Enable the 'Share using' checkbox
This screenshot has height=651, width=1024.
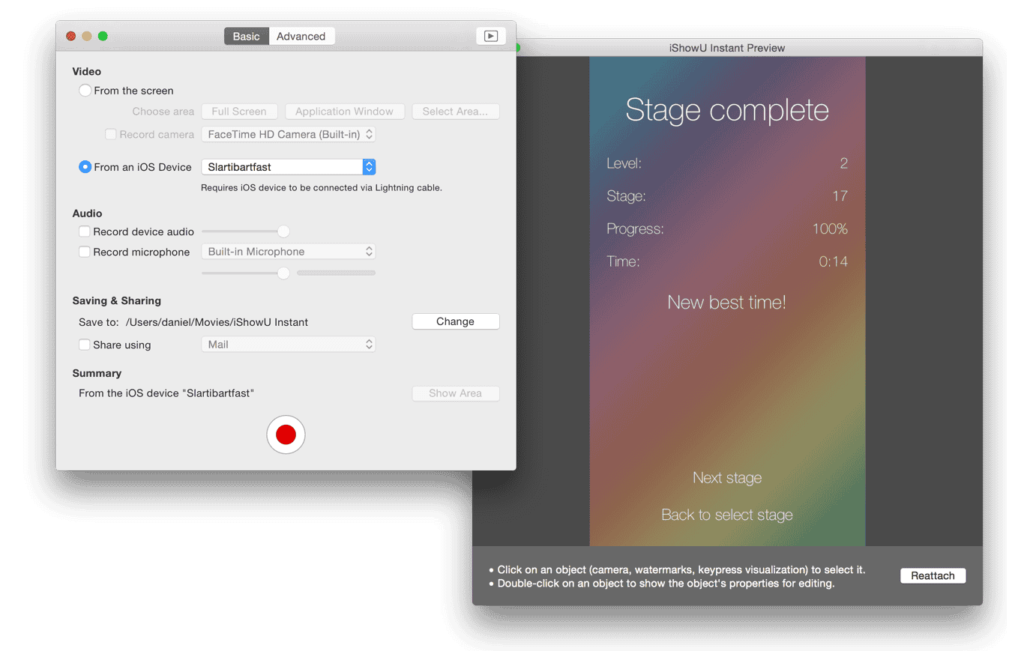(83, 344)
